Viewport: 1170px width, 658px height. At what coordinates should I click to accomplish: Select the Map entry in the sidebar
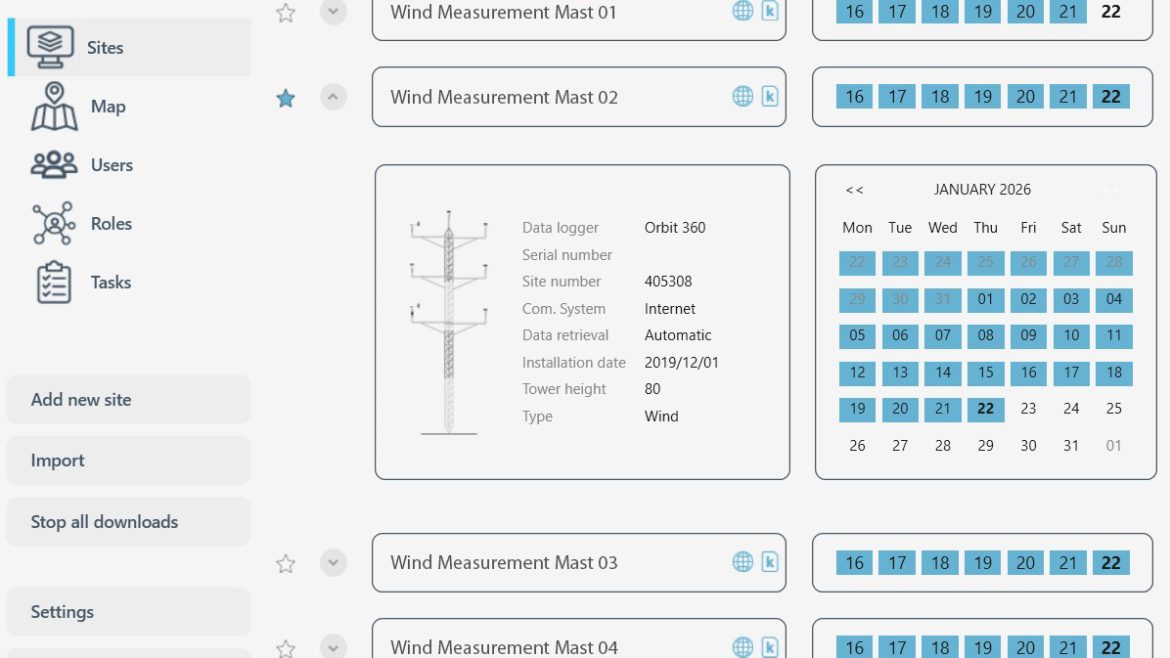(107, 106)
